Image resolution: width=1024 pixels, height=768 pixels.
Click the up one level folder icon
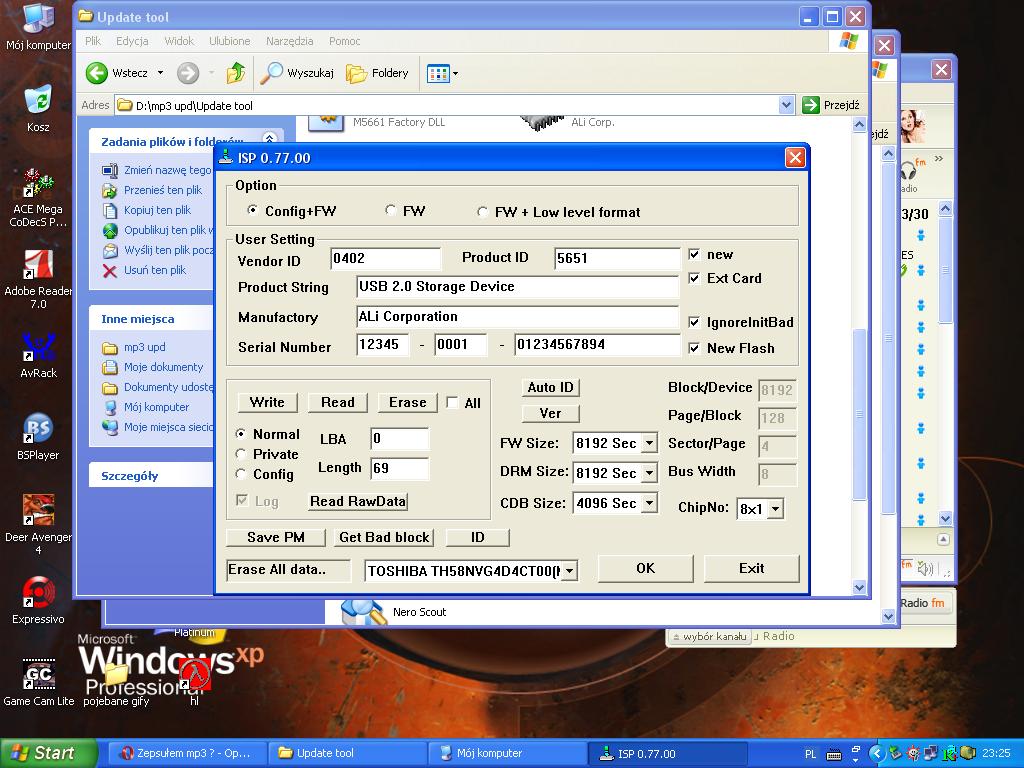point(236,73)
